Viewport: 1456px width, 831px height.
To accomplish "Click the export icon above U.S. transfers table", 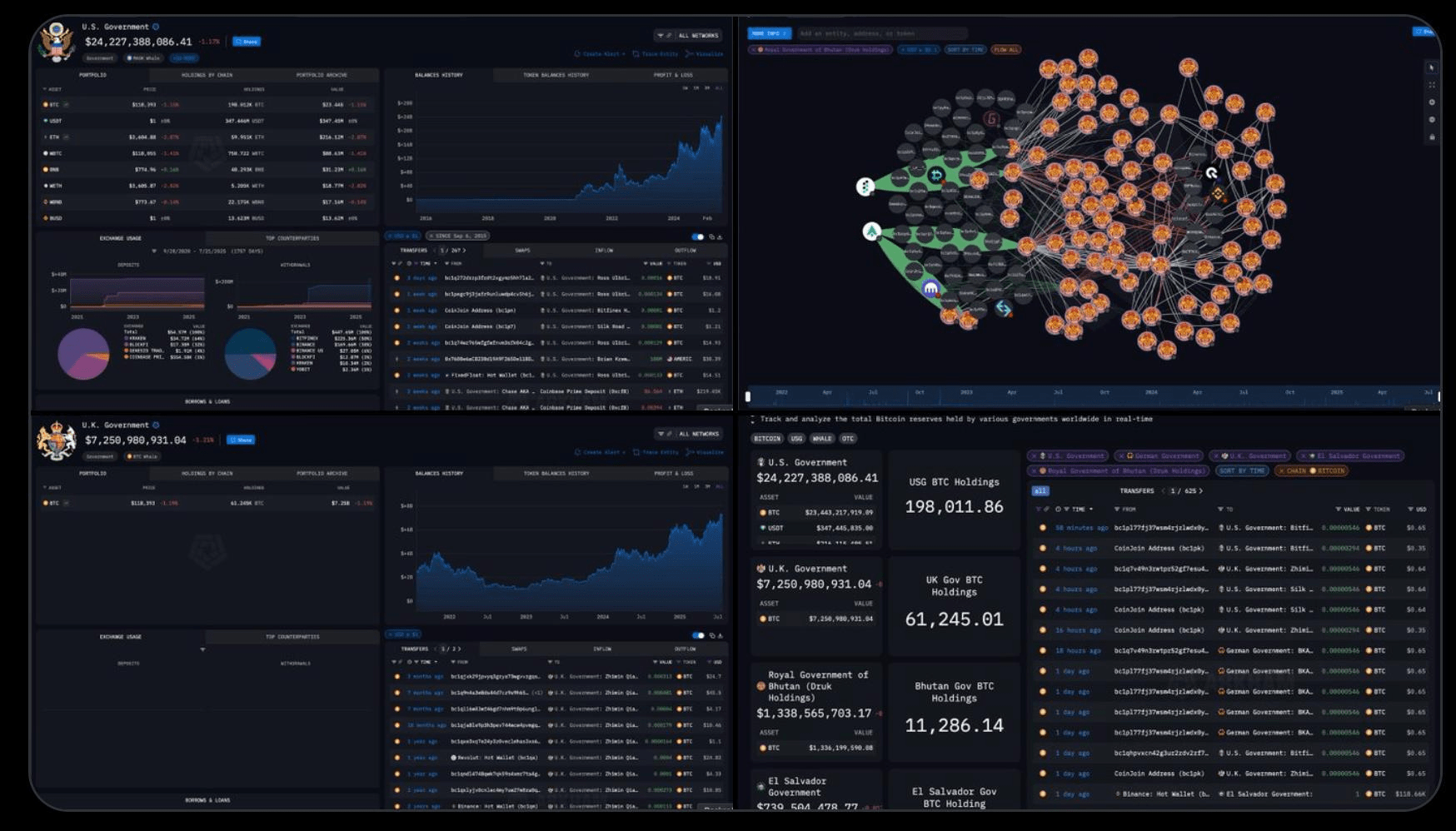I will click(720, 237).
